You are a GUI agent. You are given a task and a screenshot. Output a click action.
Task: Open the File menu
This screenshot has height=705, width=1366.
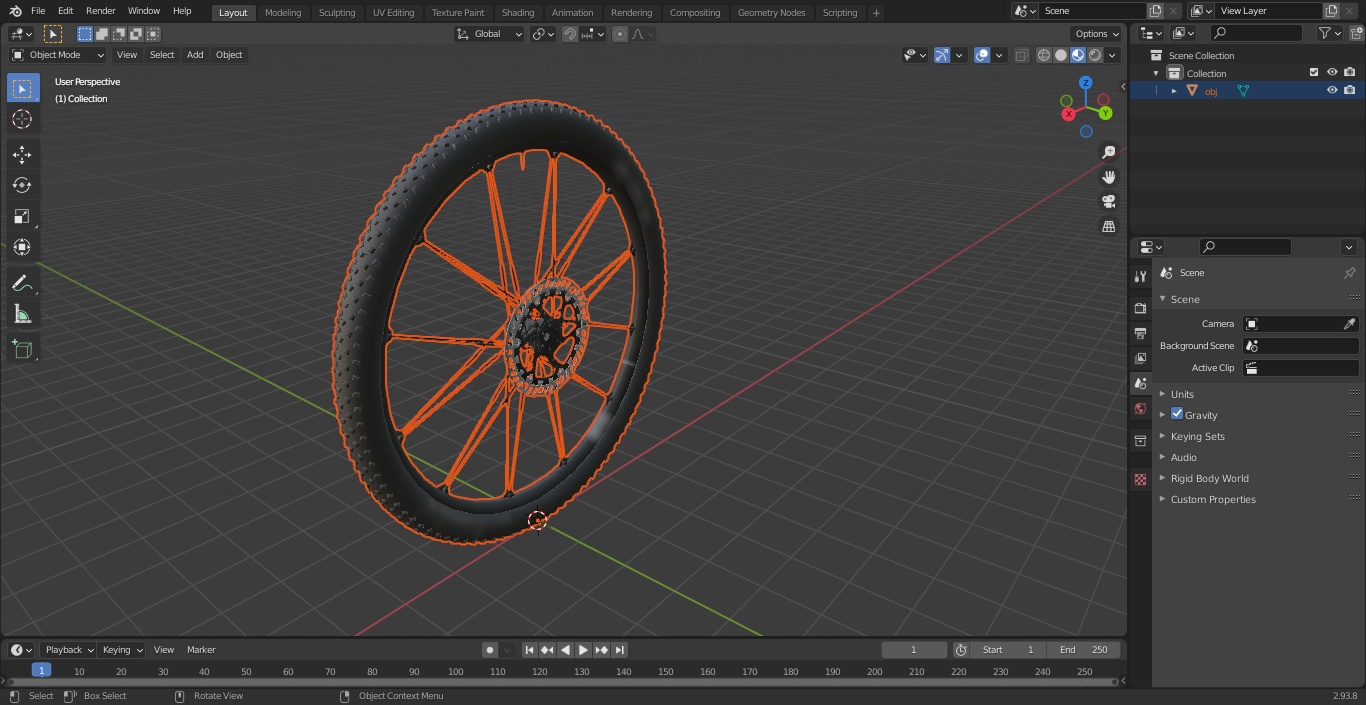38,11
